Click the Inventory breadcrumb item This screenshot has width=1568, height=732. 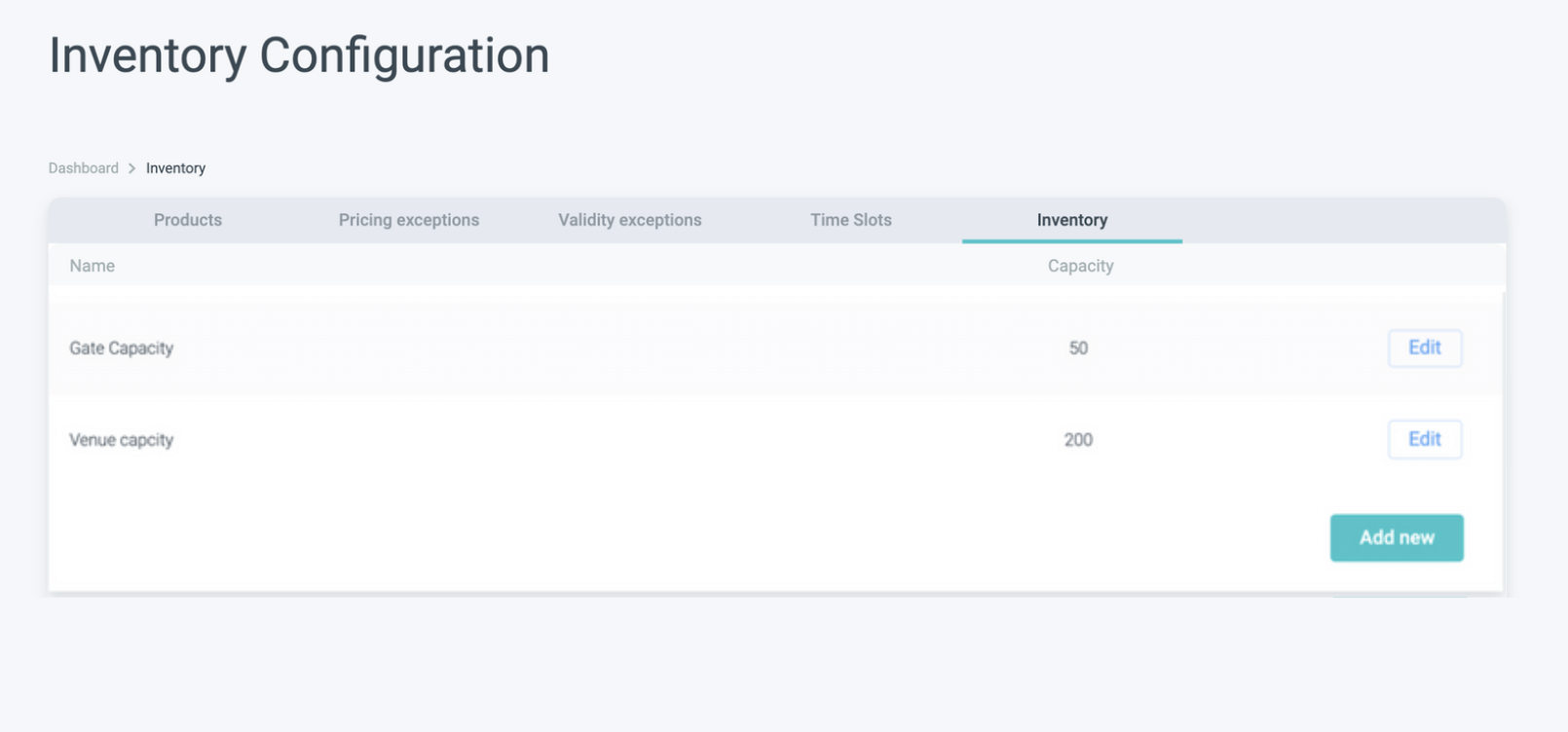point(175,168)
